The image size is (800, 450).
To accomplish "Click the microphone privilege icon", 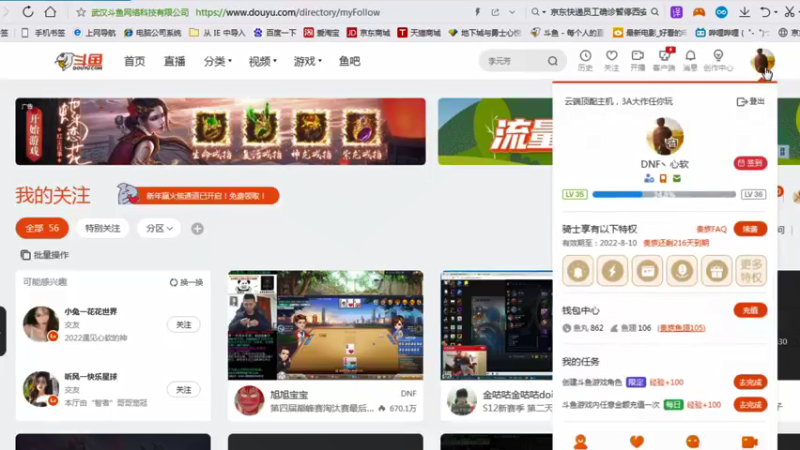I will (682, 271).
